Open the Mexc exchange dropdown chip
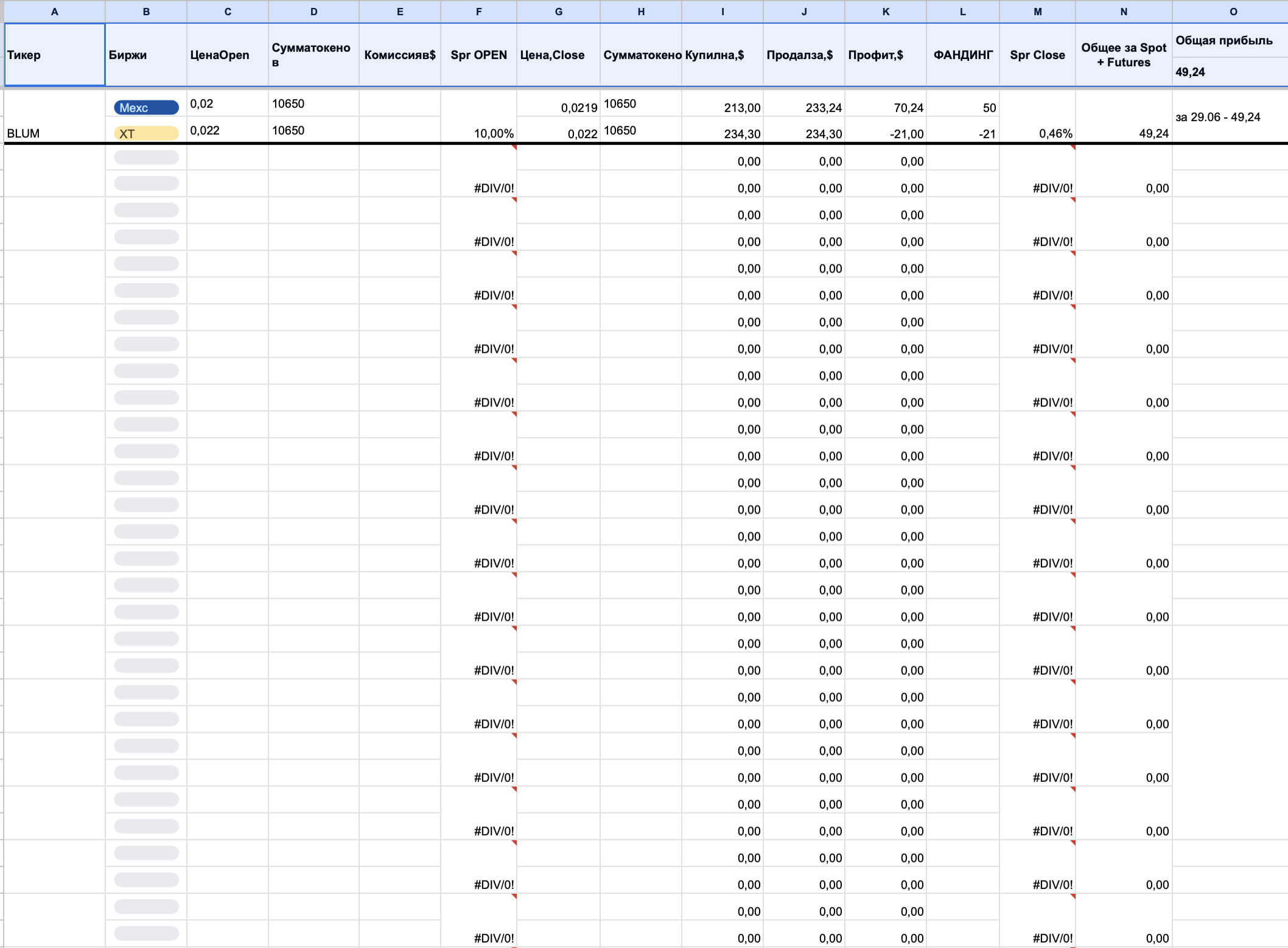Viewport: 1288px width, 948px height. (x=146, y=108)
